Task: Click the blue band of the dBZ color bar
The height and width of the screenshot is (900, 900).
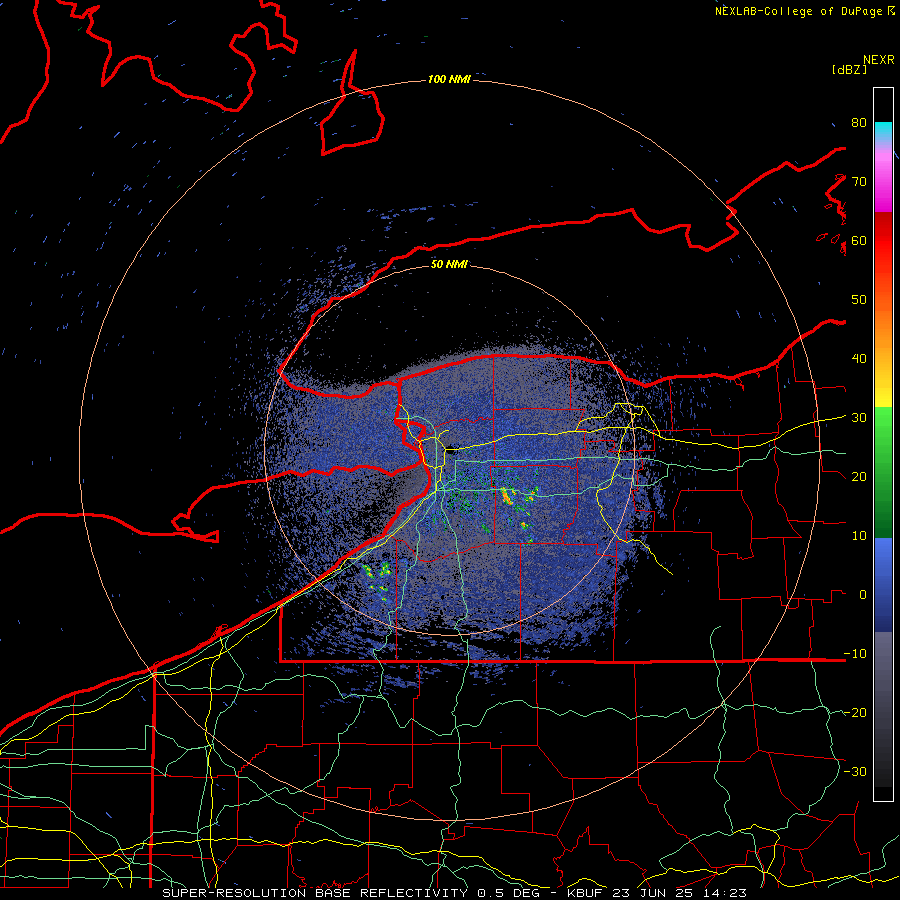Action: pyautogui.click(x=883, y=585)
